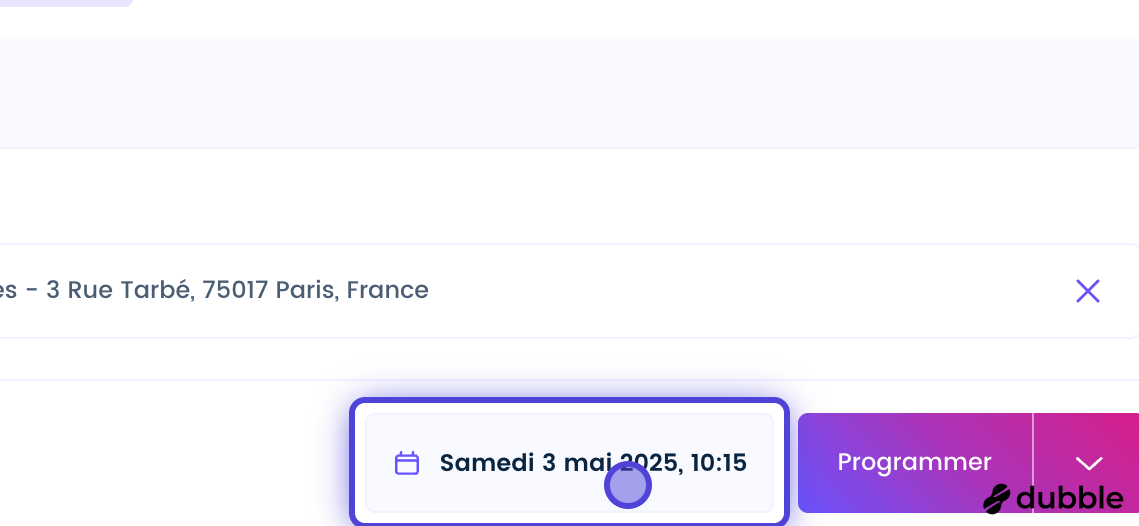
Task: Click the light grey text area panel
Action: [570, 94]
